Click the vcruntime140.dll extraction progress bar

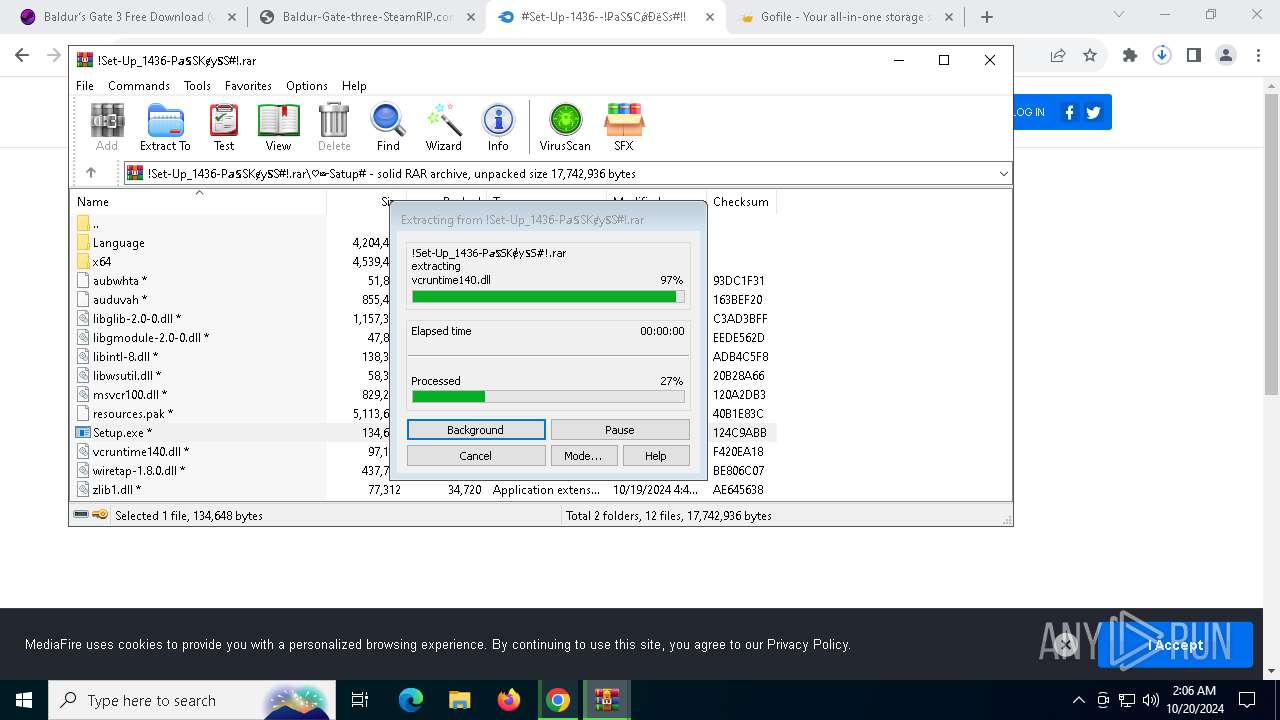(548, 296)
